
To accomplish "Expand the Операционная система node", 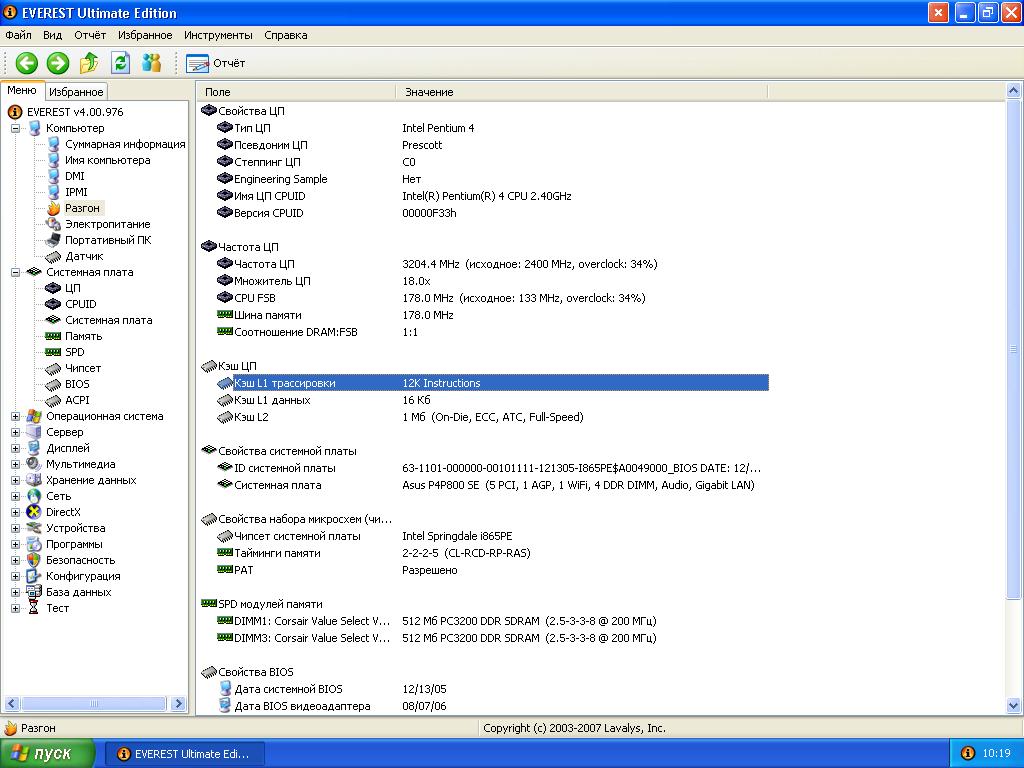I will point(16,416).
